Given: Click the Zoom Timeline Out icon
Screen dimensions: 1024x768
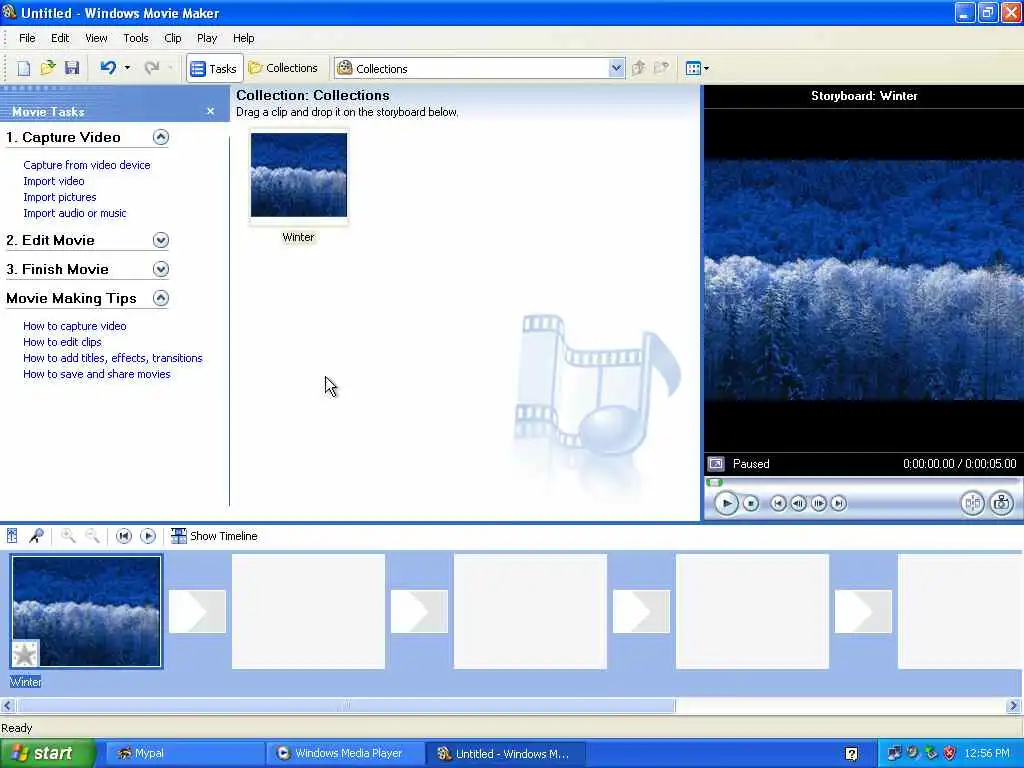Looking at the screenshot, I should 92,536.
